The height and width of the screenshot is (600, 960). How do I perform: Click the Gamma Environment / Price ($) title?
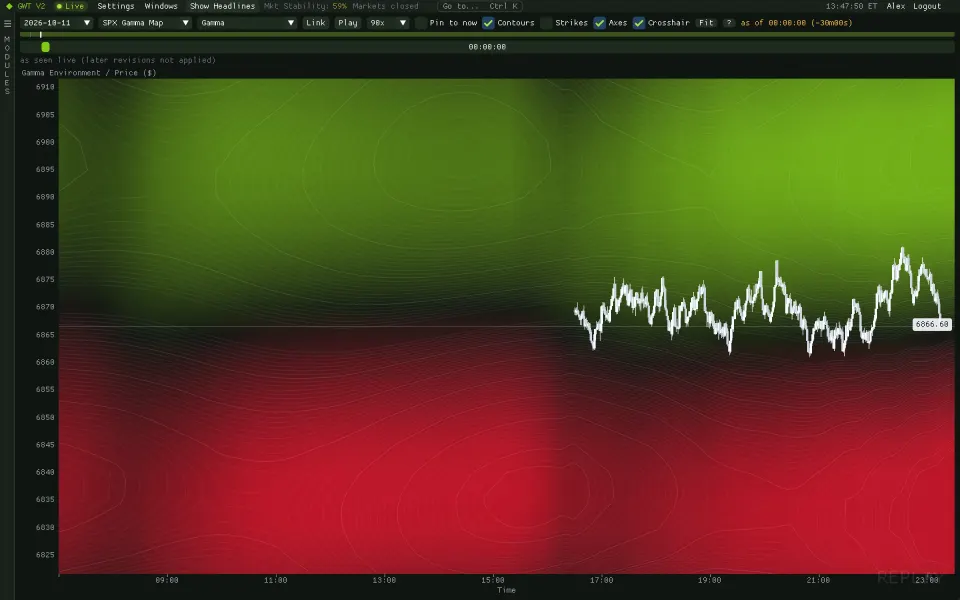[89, 73]
